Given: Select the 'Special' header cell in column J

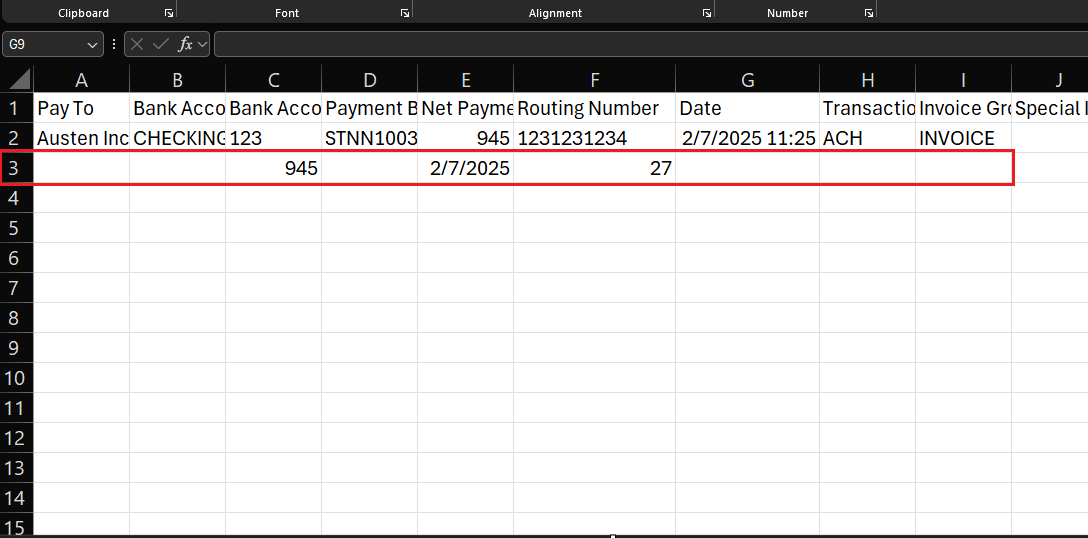Looking at the screenshot, I should tap(1050, 108).
